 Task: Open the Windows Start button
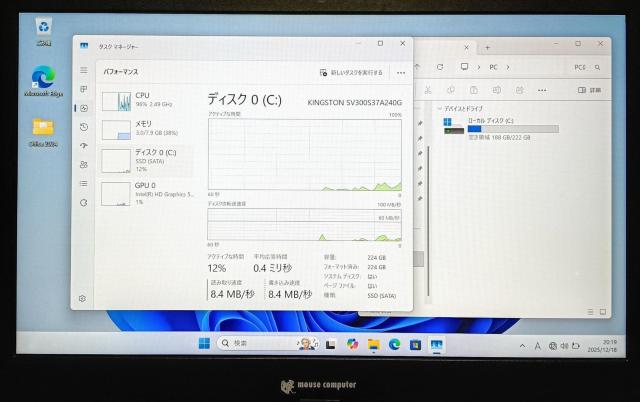(204, 344)
